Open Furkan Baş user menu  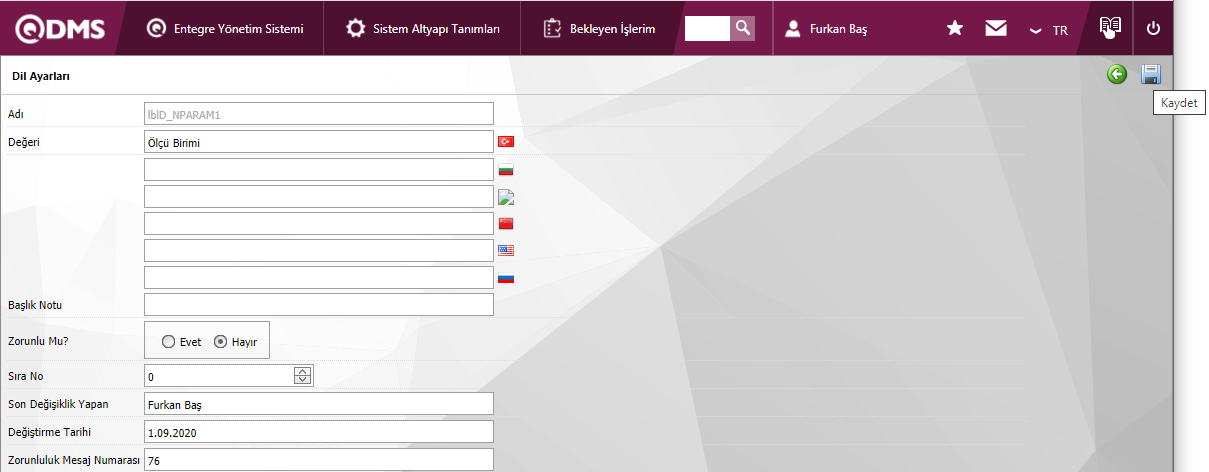pos(826,29)
